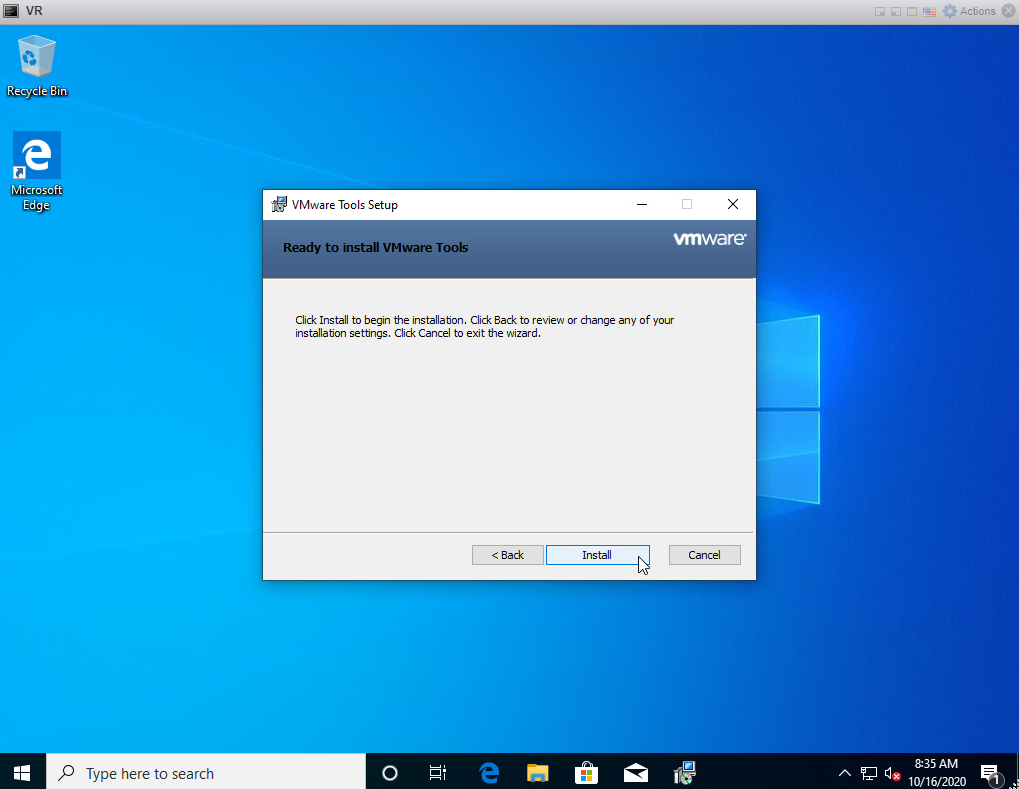Open the VR console Actions menu
Viewport: 1019px width, 789px height.
(x=969, y=11)
